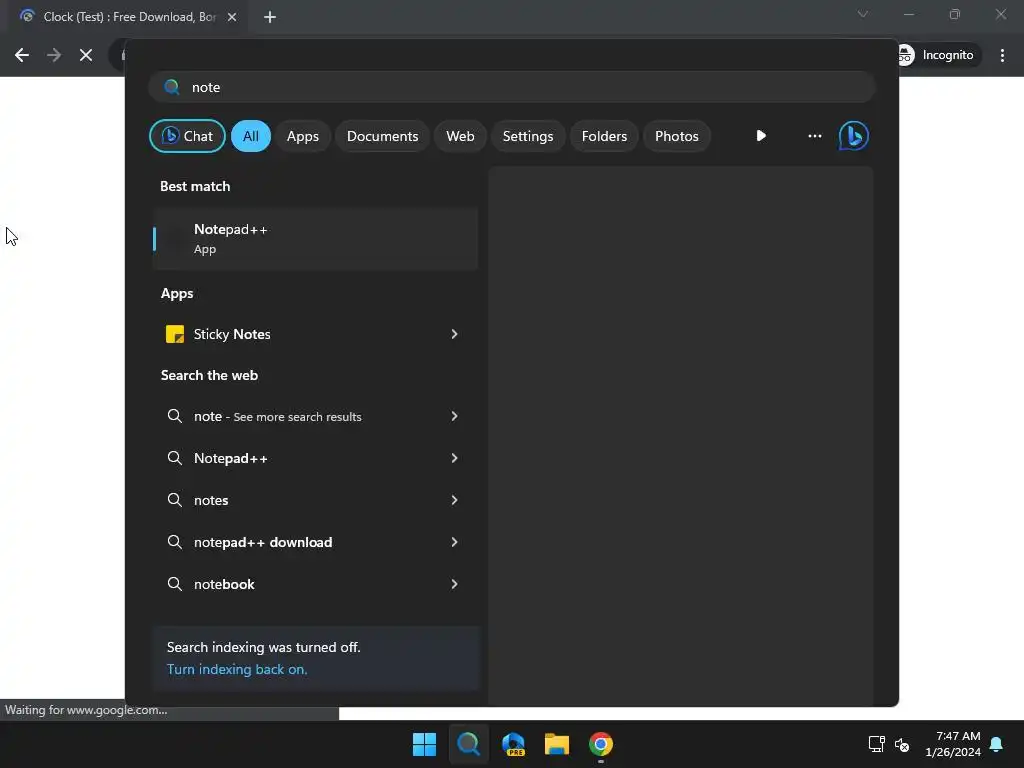Screen dimensions: 1024x768
Task: Open Bing icon at search panel corner
Action: coord(854,136)
